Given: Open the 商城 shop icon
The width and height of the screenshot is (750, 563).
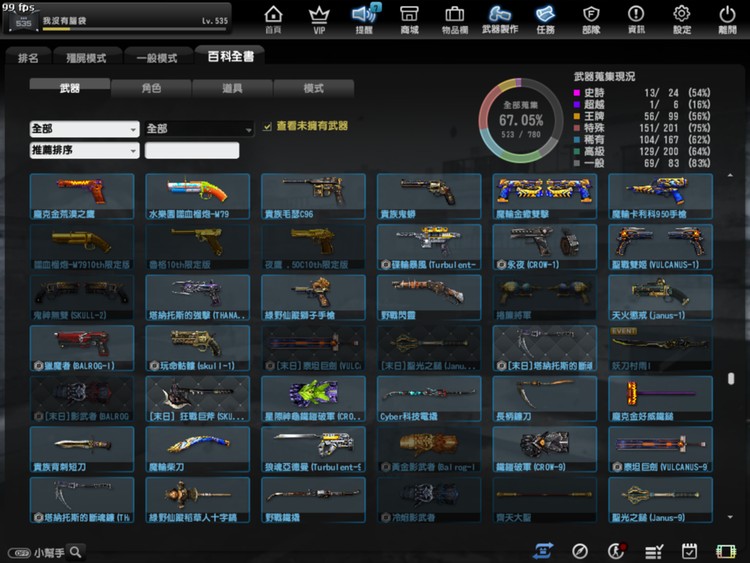Looking at the screenshot, I should coord(409,18).
